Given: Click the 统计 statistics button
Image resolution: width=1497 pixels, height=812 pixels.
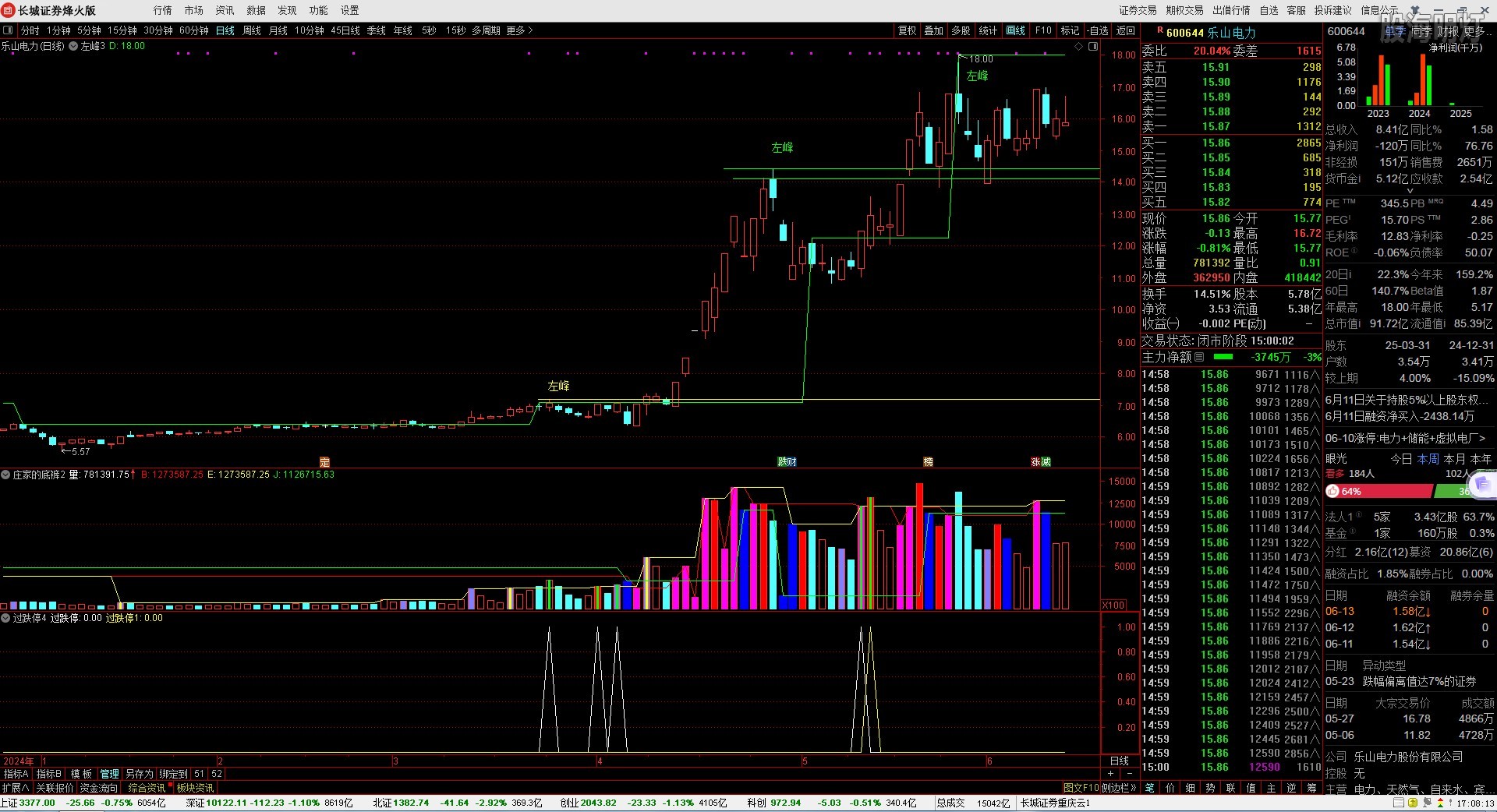Looking at the screenshot, I should 989,30.
